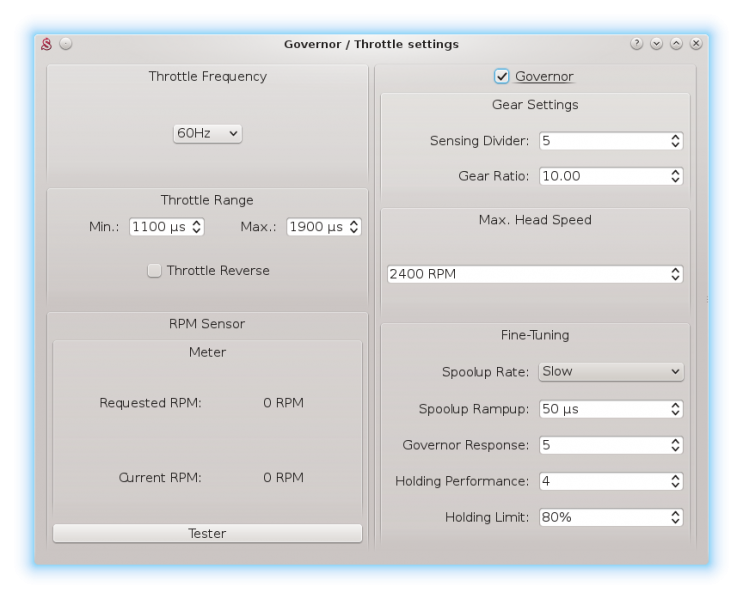Minimize window using down-arrow title icon
This screenshot has height=599, width=743.
tap(656, 44)
